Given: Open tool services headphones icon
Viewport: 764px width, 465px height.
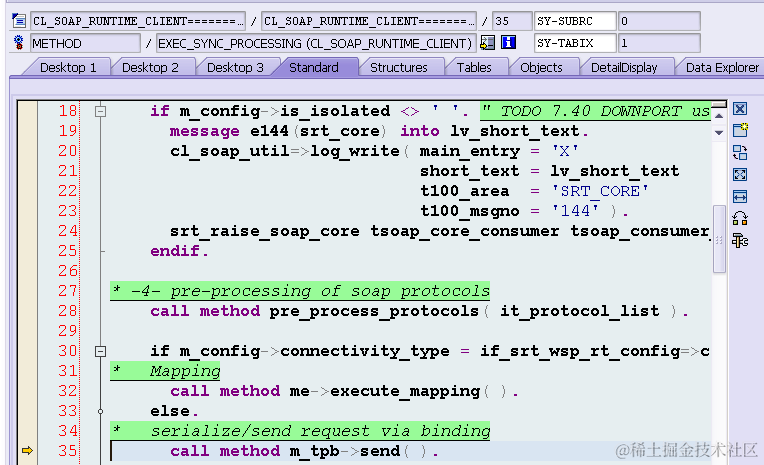Looking at the screenshot, I should pyautogui.click(x=740, y=218).
